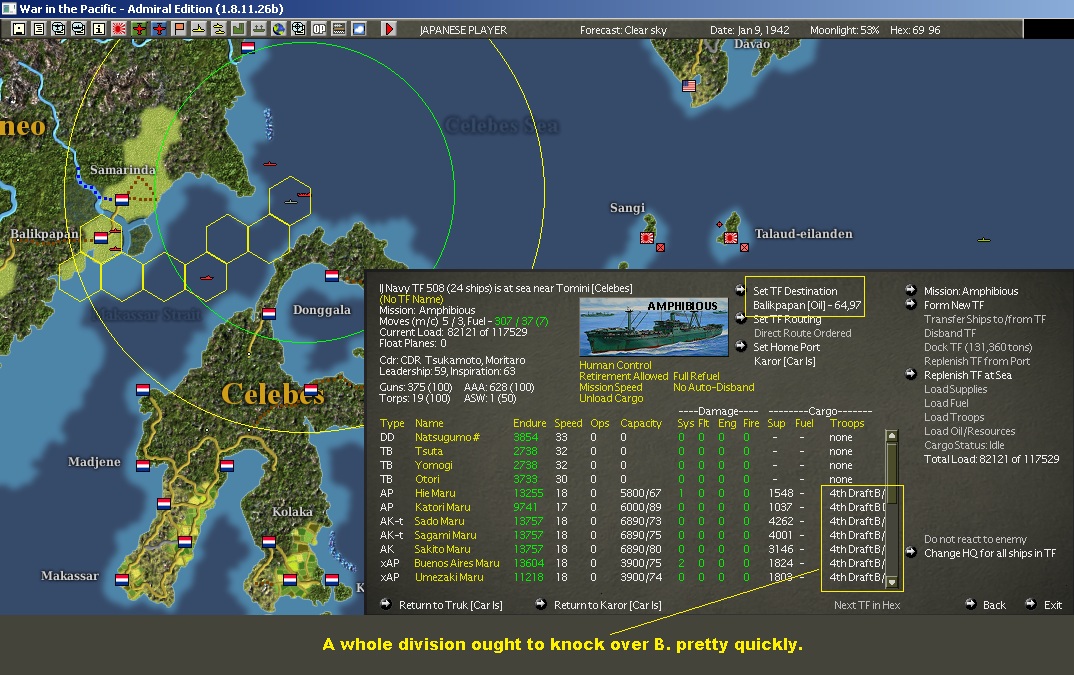Click the Speed column header

[568, 424]
